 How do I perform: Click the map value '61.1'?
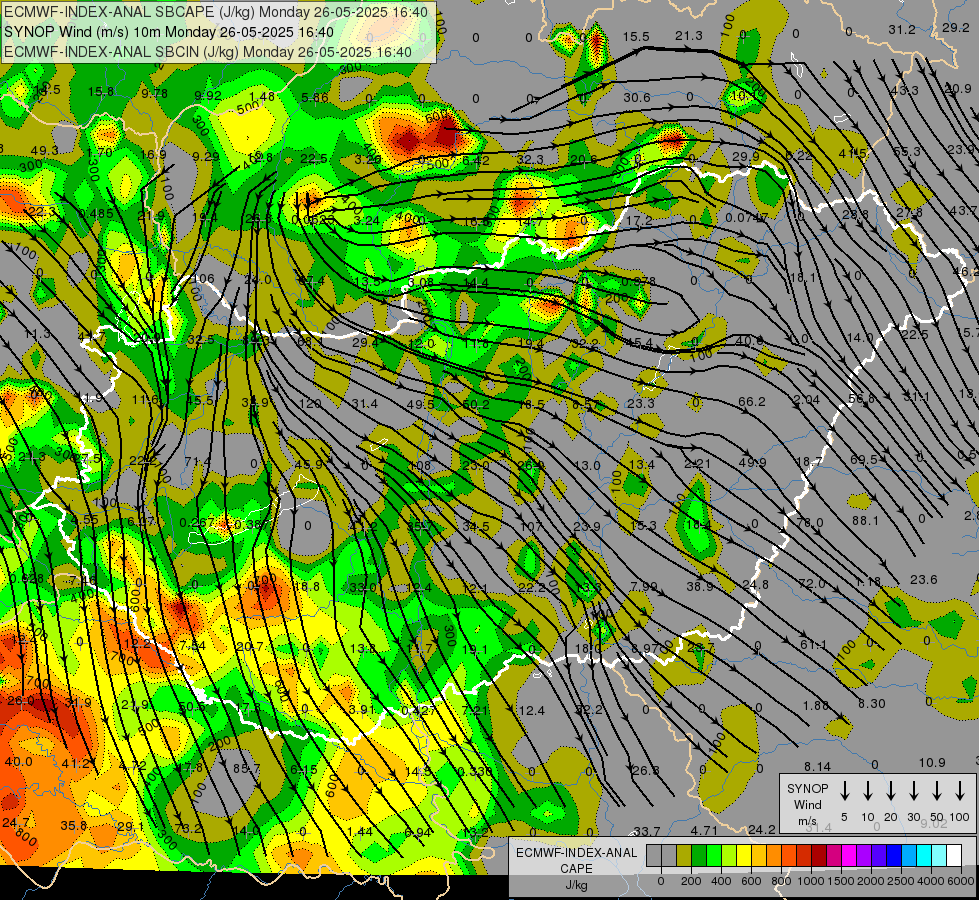click(x=814, y=645)
